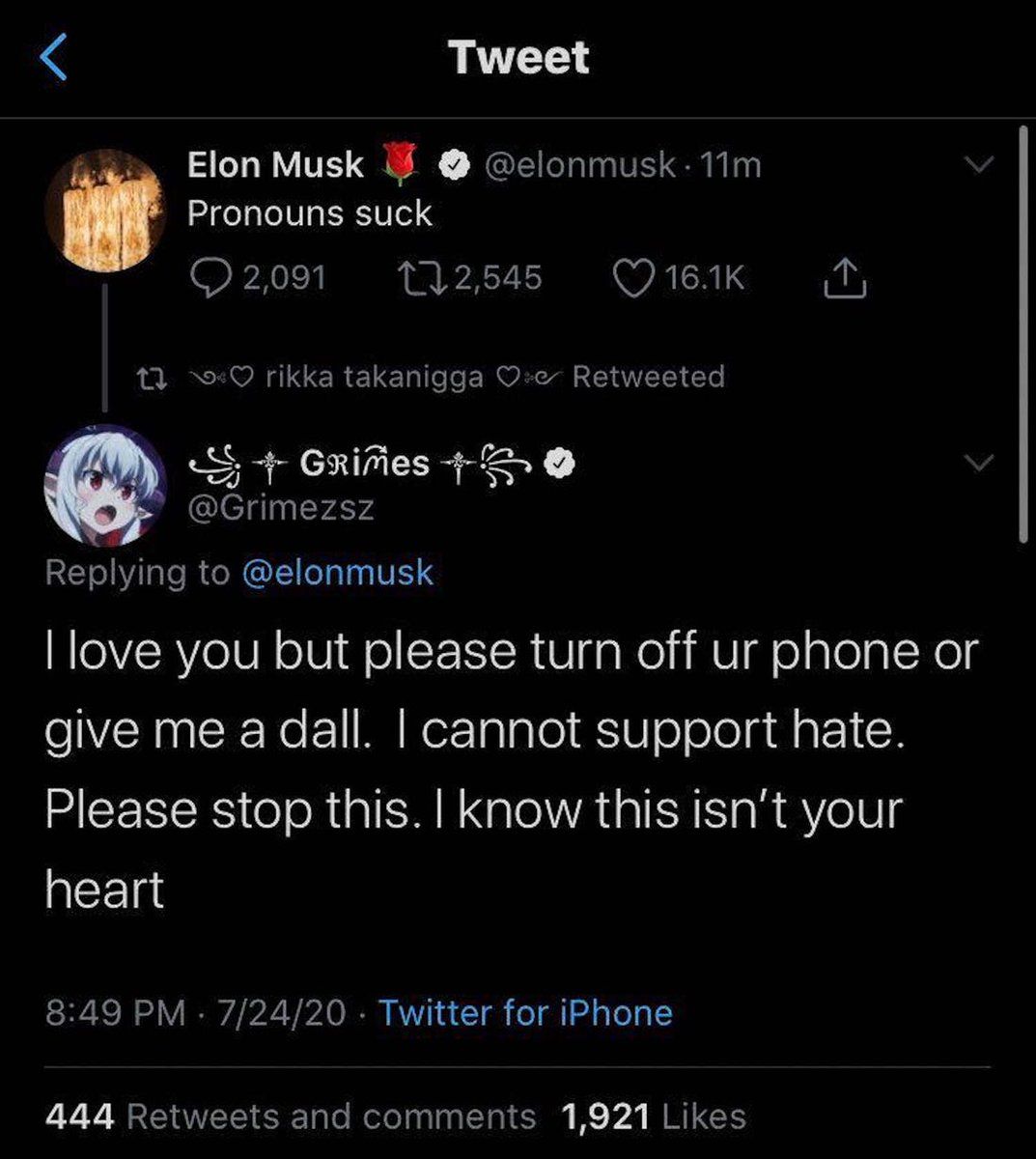Click the Elon Musk display name
Screen dimensions: 1036x1159
tap(275, 165)
